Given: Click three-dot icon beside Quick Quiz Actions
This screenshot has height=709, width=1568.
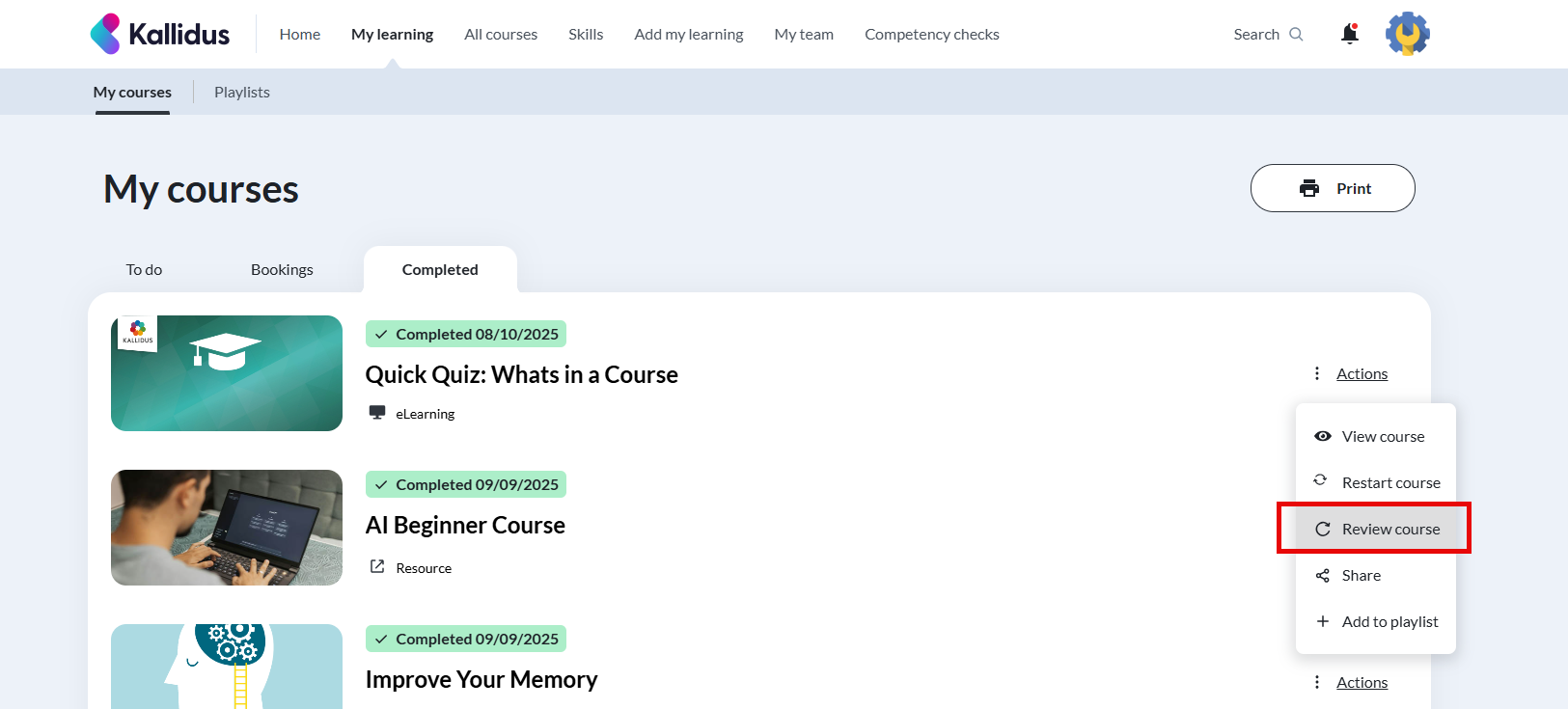Looking at the screenshot, I should tap(1317, 373).
